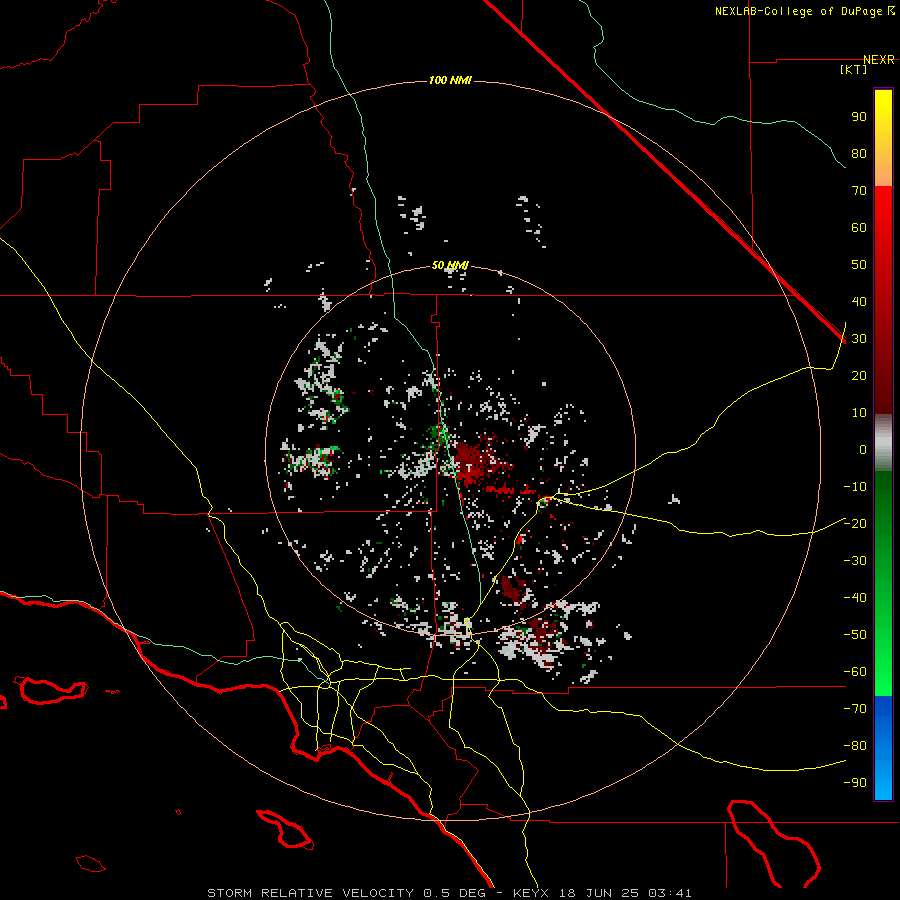
Task: Click the positive 10 scale value
Action: (859, 413)
